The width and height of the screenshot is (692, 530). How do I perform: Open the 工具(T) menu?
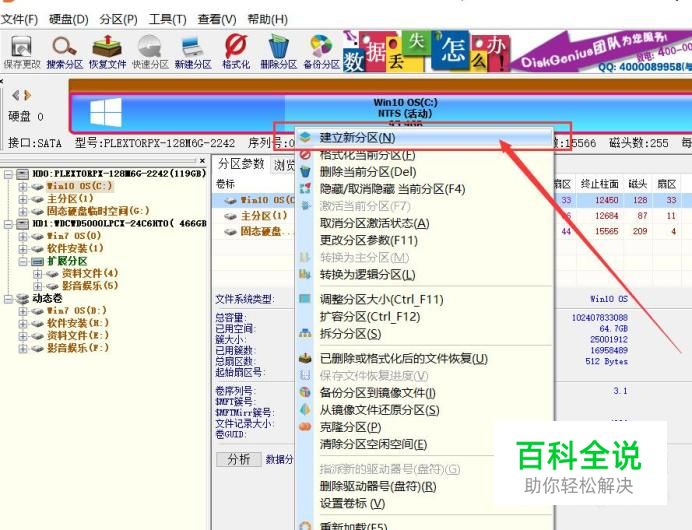click(168, 19)
